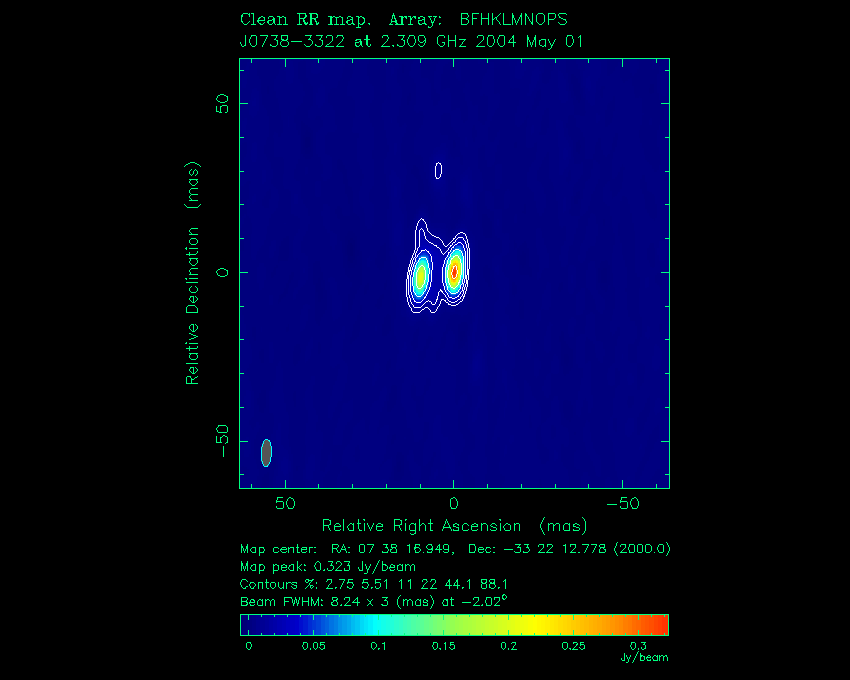Click the 'Relative Declination (mas)' axis label

tap(192, 273)
